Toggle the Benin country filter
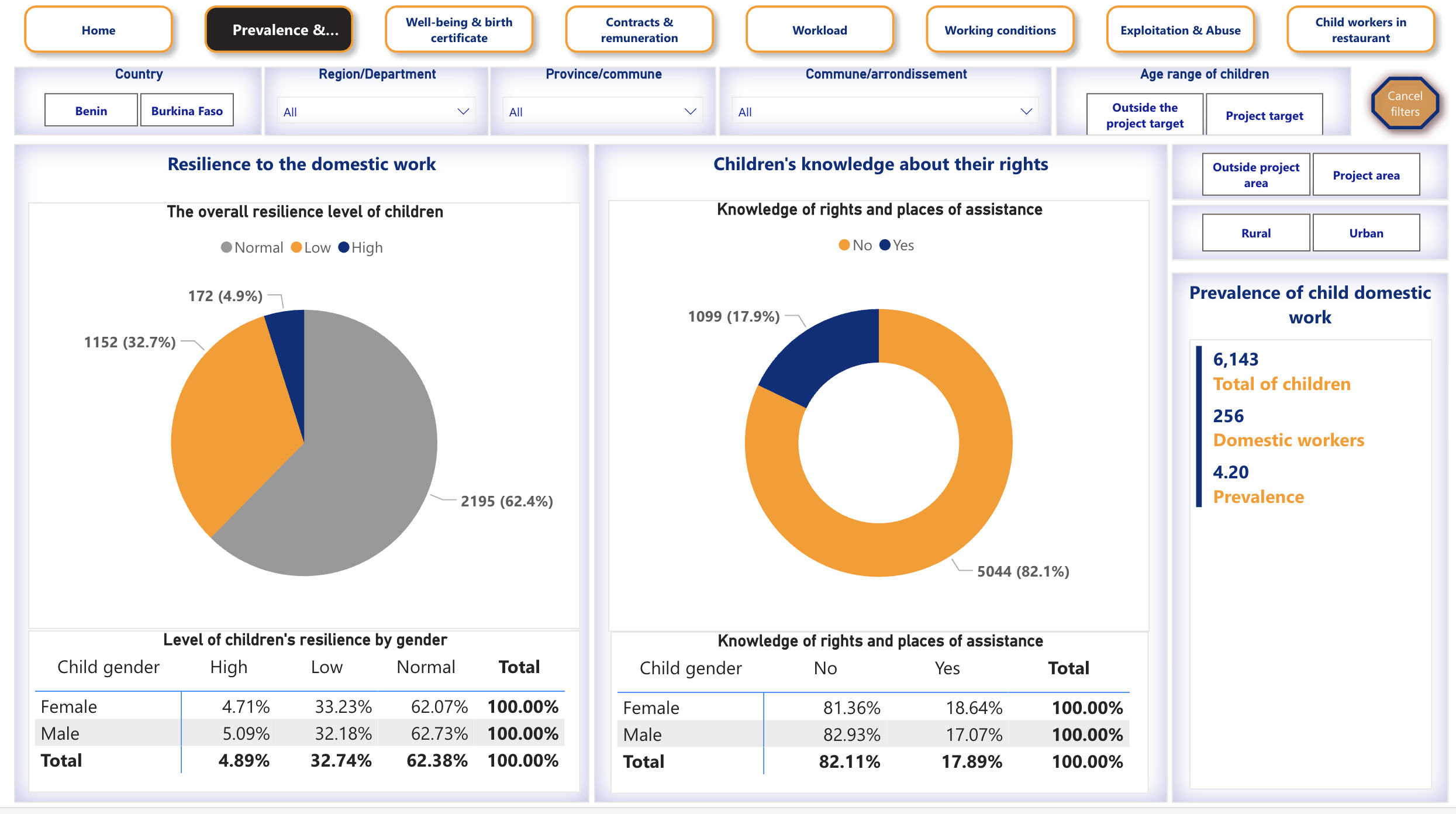 [91, 111]
